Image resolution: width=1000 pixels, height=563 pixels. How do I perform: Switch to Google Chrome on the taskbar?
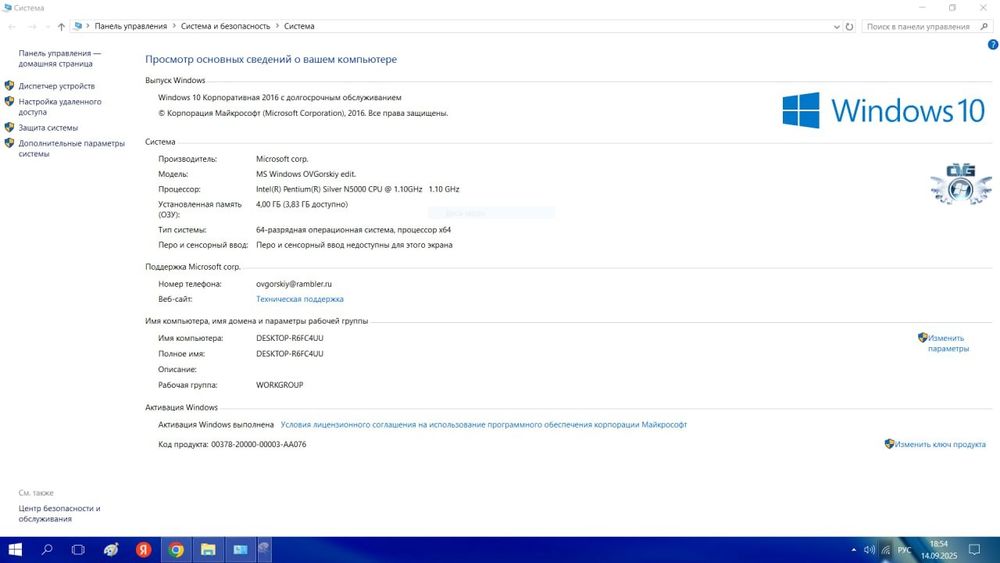[176, 550]
